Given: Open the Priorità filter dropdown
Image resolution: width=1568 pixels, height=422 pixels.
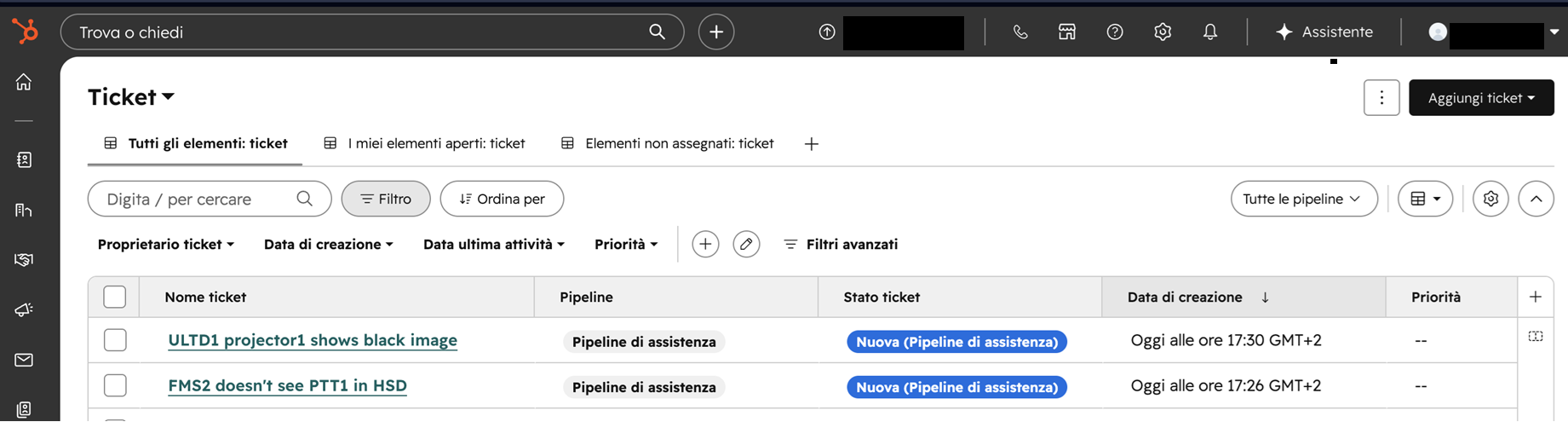Looking at the screenshot, I should 626,244.
